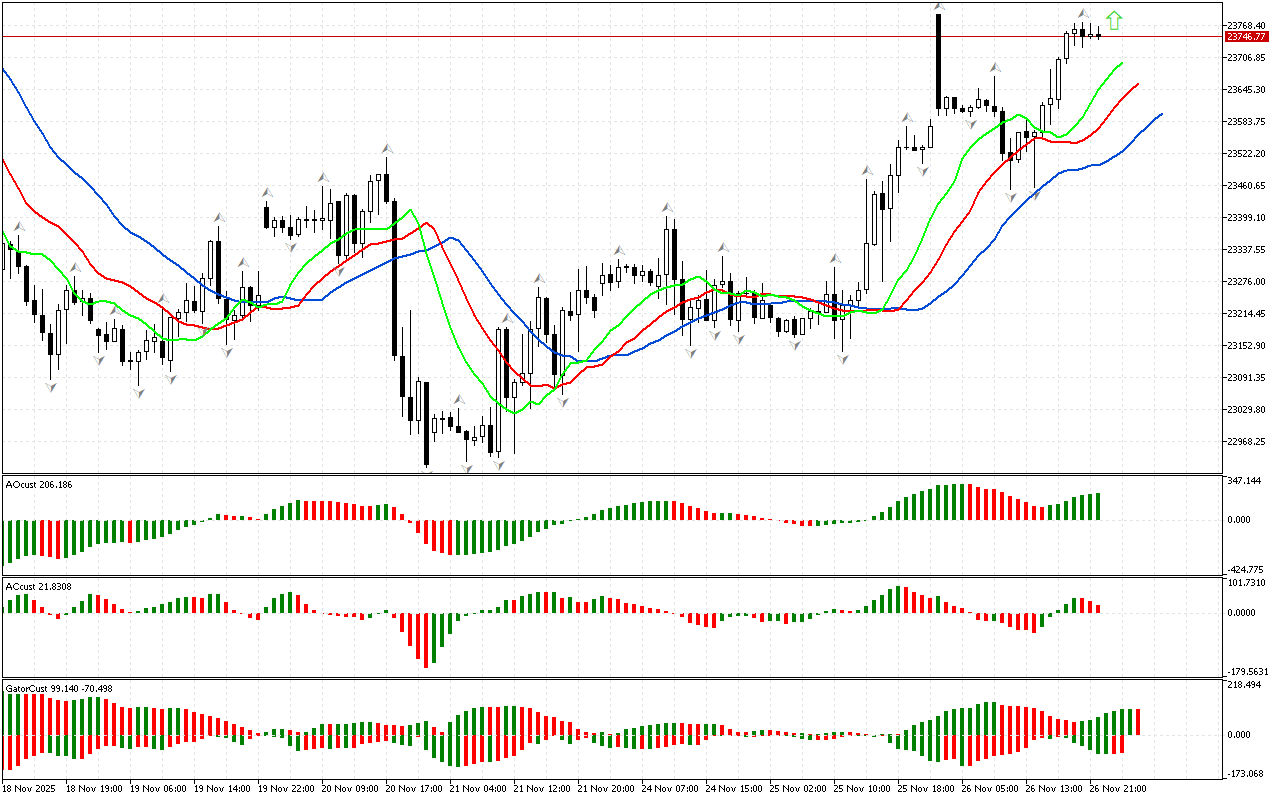The width and height of the screenshot is (1280, 800).
Task: Click the tall black candle at 25 Nov 18:00
Action: [x=938, y=60]
